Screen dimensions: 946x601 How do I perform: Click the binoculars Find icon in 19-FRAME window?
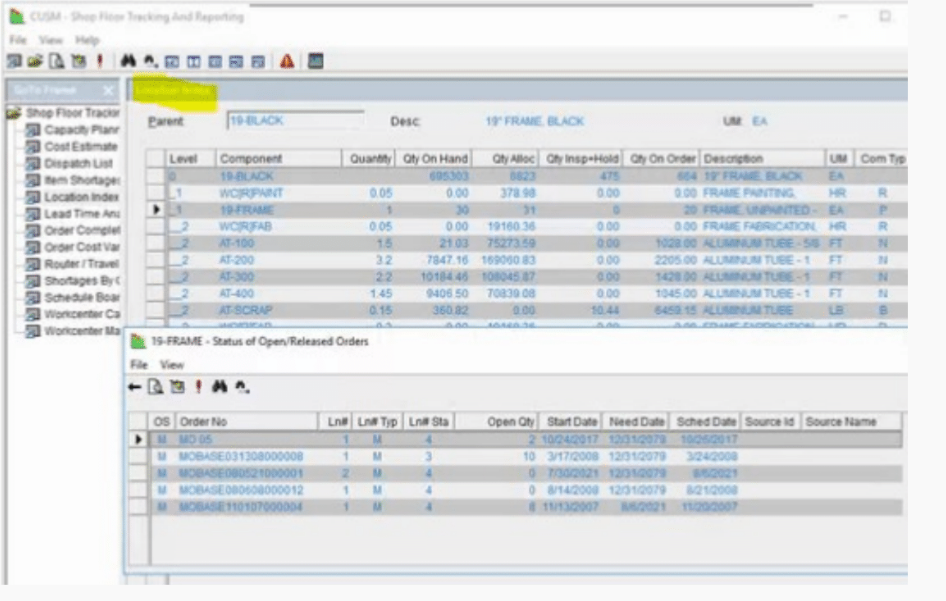220,387
